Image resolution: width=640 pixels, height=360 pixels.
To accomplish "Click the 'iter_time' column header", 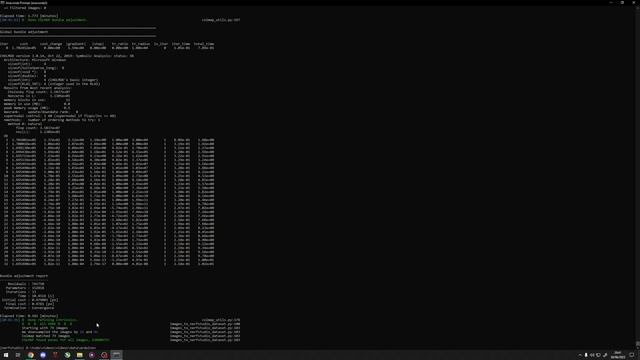I will point(181,44).
